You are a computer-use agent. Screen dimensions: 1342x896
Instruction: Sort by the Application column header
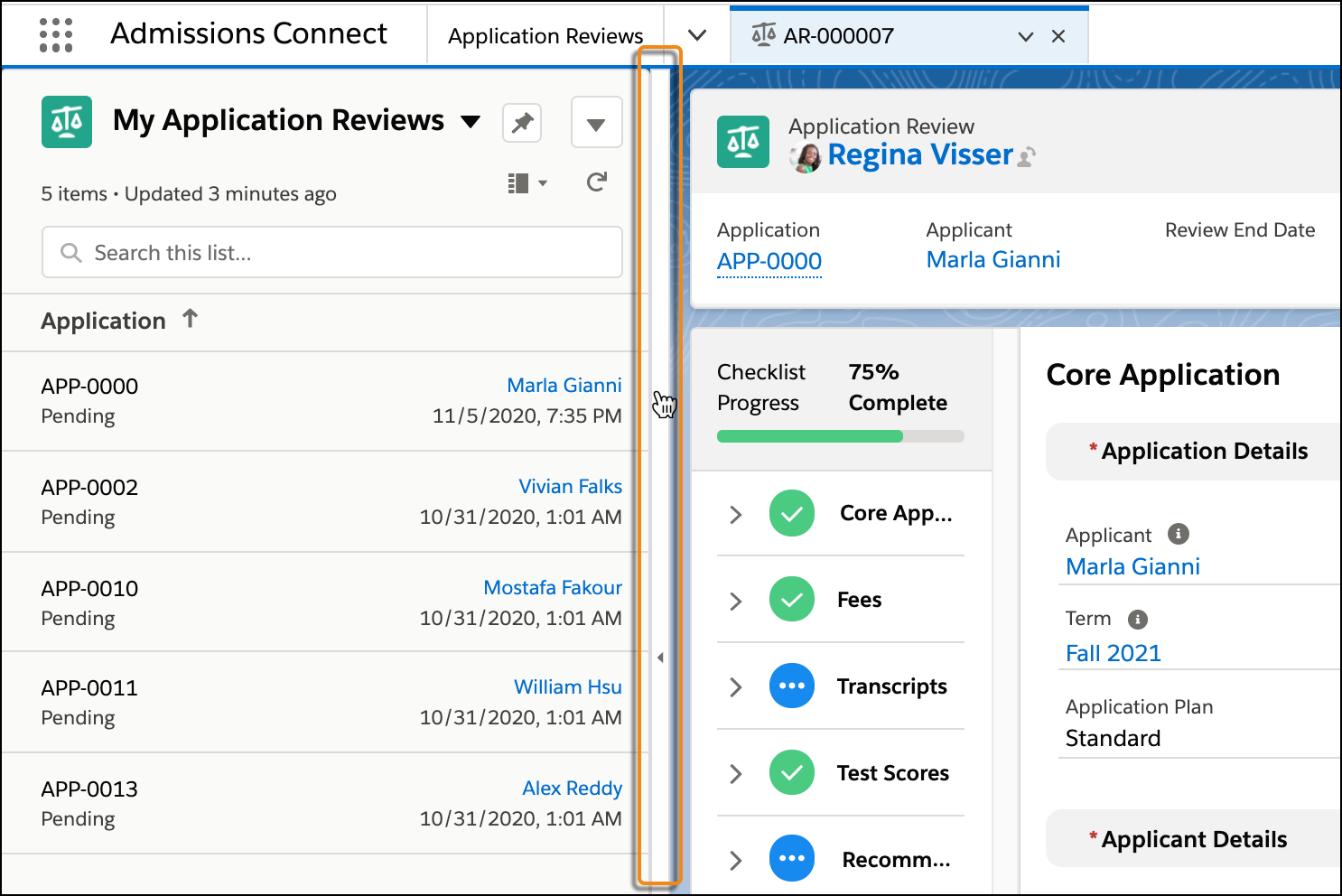point(104,321)
